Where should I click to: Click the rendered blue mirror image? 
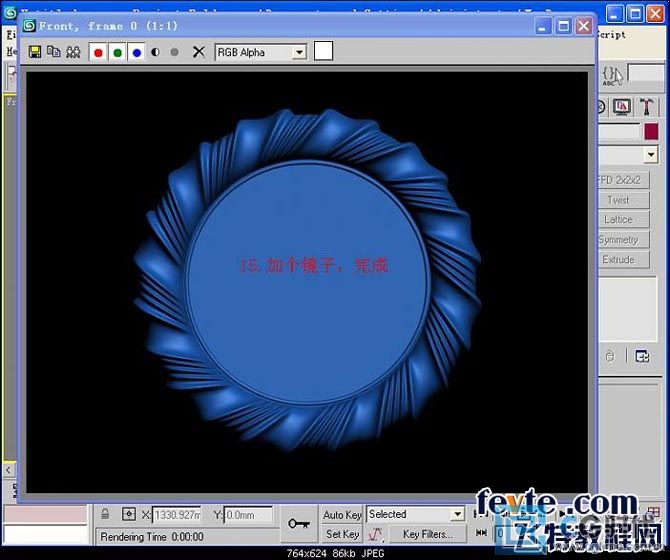pos(307,280)
